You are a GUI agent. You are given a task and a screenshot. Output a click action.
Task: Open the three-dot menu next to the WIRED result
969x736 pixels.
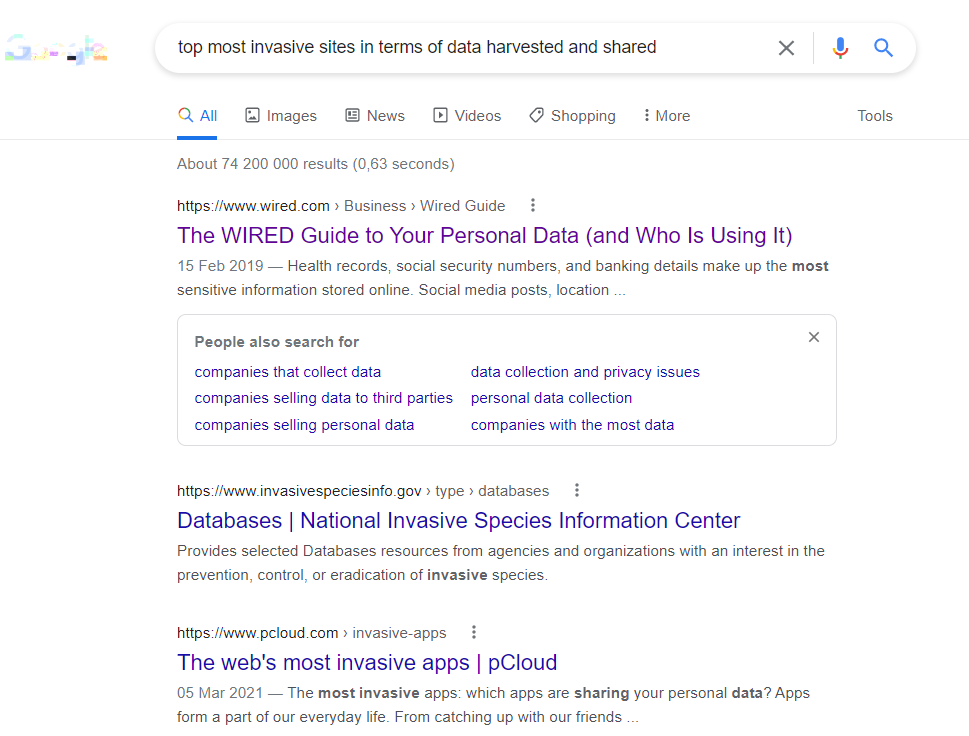(x=532, y=205)
